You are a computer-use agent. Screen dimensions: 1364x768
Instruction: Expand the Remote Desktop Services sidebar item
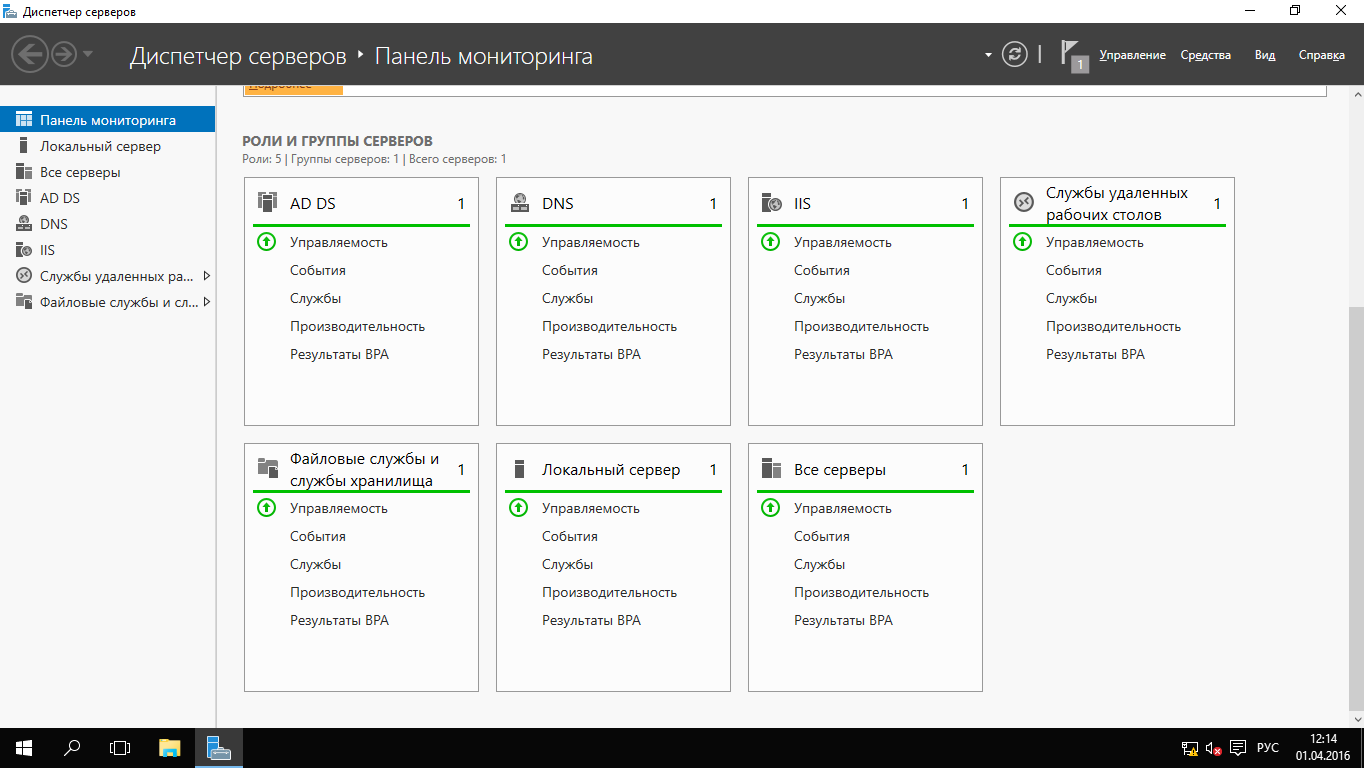coord(207,276)
